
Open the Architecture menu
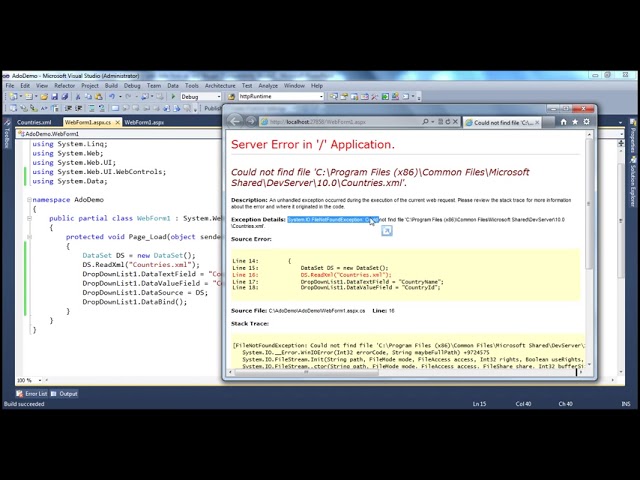(220, 86)
